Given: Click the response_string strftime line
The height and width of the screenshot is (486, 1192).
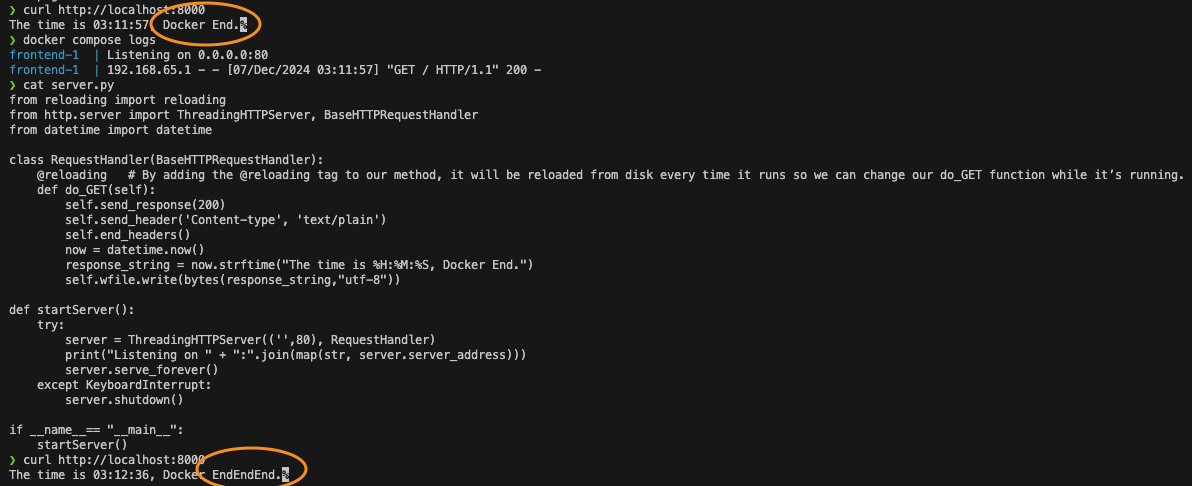Looking at the screenshot, I should pyautogui.click(x=300, y=265).
